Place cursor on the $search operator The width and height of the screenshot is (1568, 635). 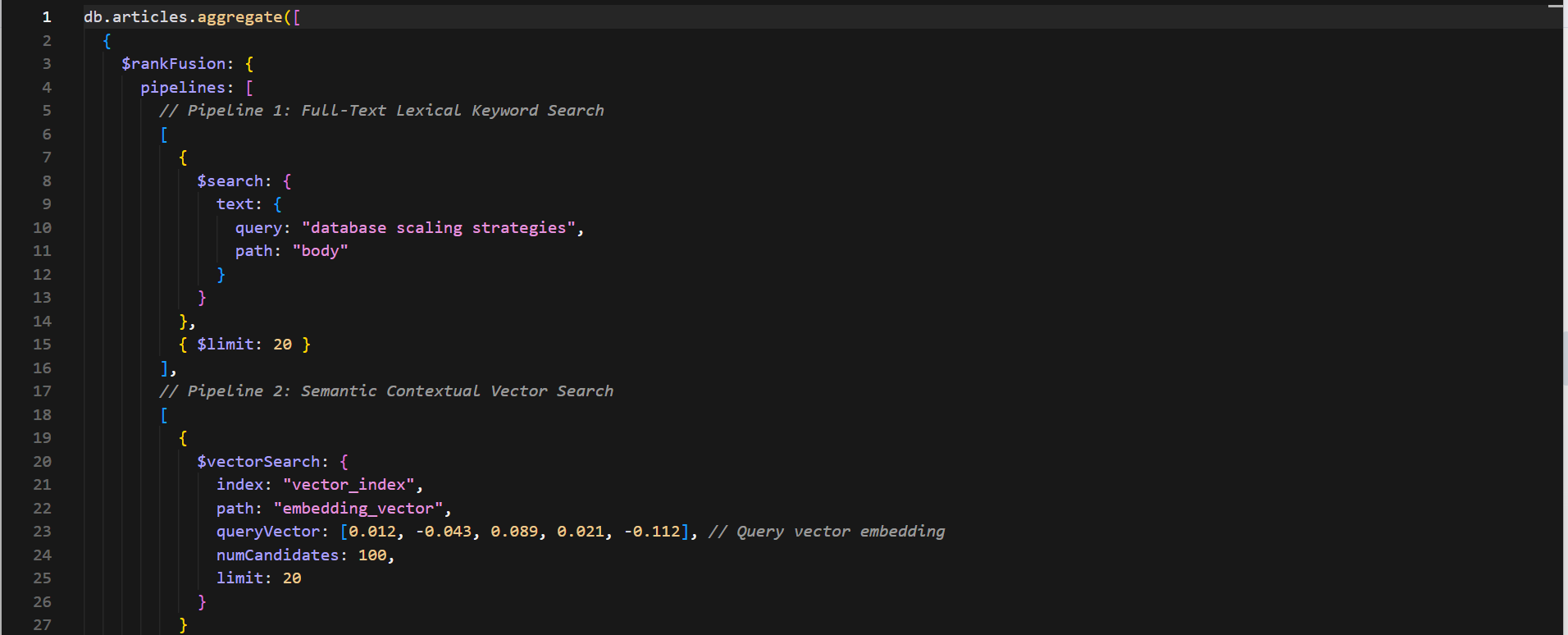pyautogui.click(x=230, y=181)
